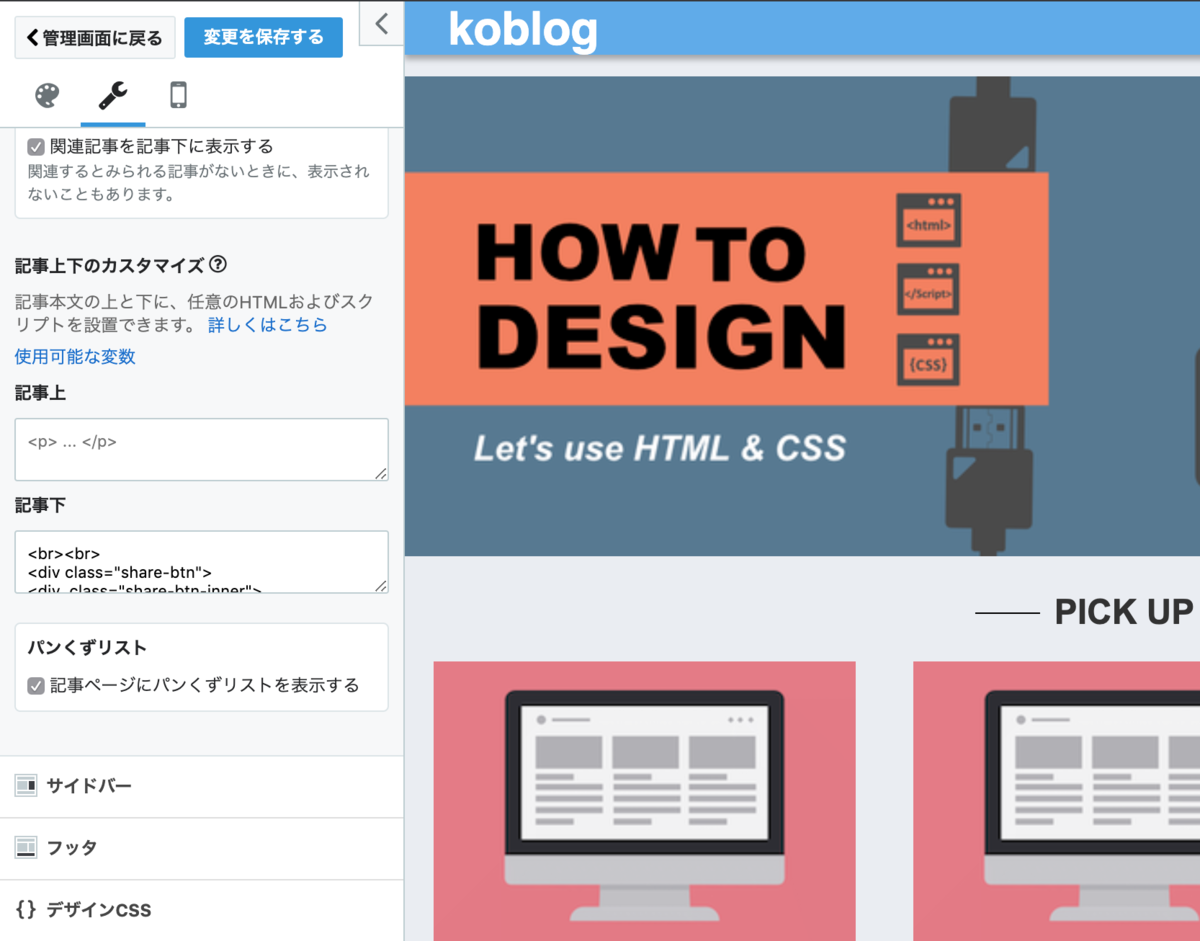Collapse the settings panel with the arrow
Screen dimensions: 1200x941
click(x=381, y=23)
